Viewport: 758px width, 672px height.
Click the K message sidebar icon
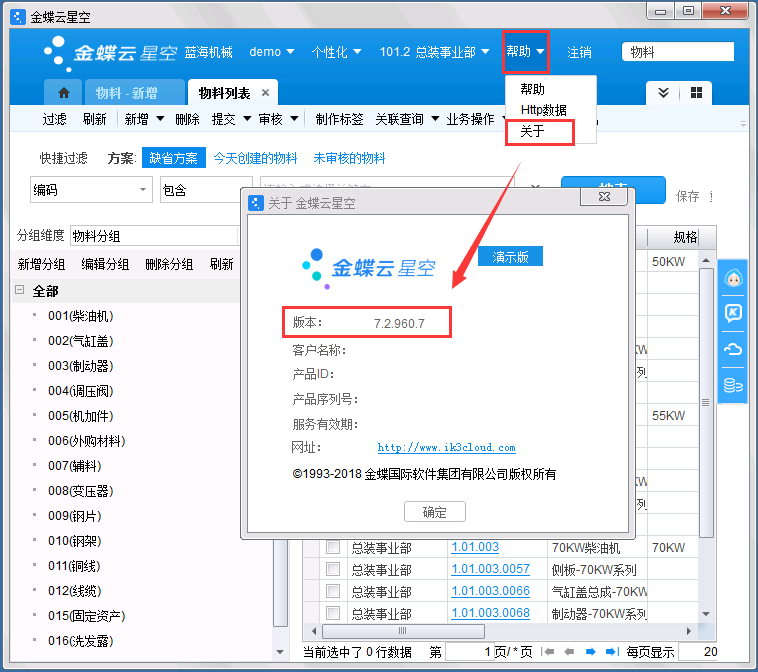click(733, 313)
